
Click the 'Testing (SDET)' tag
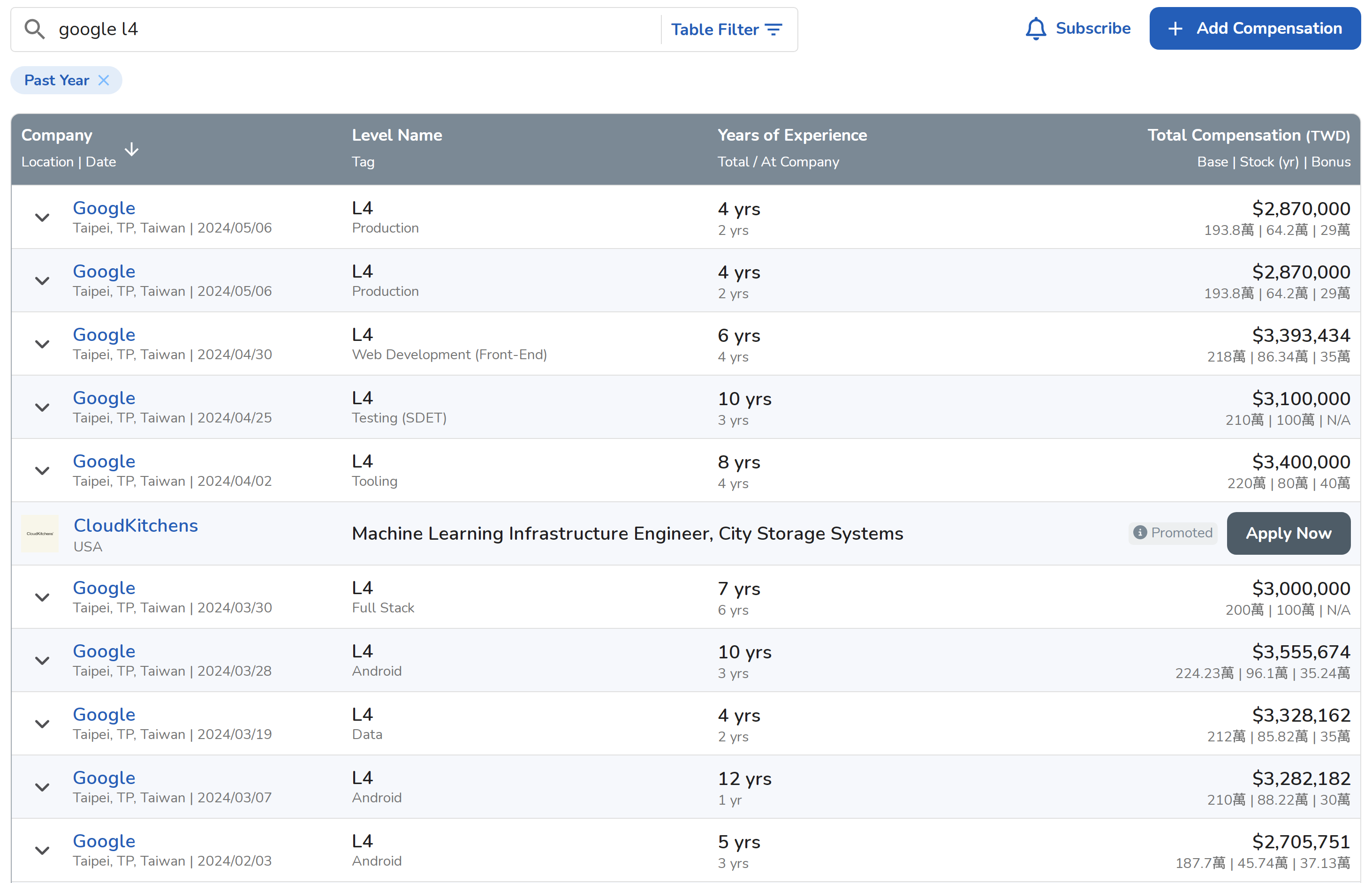(x=399, y=418)
